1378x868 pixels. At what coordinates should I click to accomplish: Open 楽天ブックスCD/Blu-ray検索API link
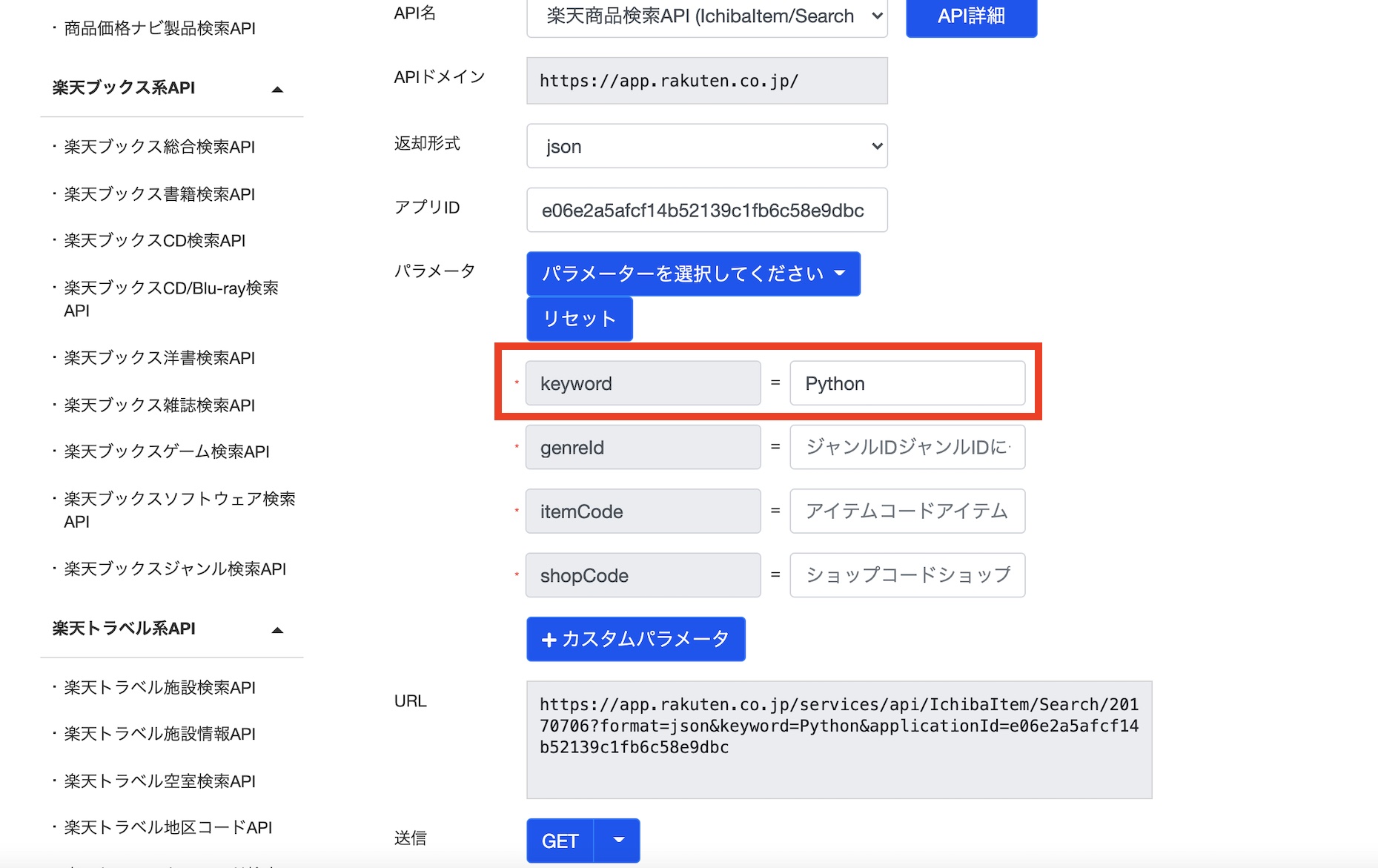click(171, 299)
